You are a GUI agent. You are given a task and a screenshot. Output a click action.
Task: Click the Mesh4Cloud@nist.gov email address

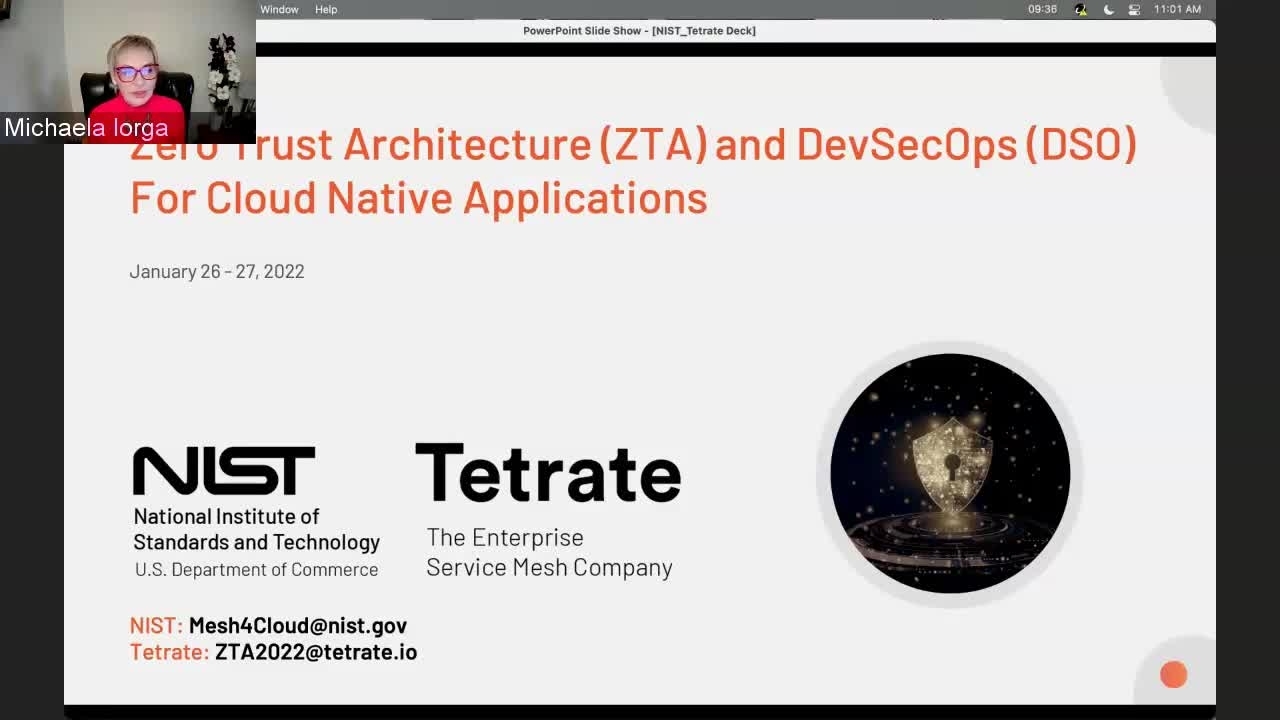click(x=297, y=625)
